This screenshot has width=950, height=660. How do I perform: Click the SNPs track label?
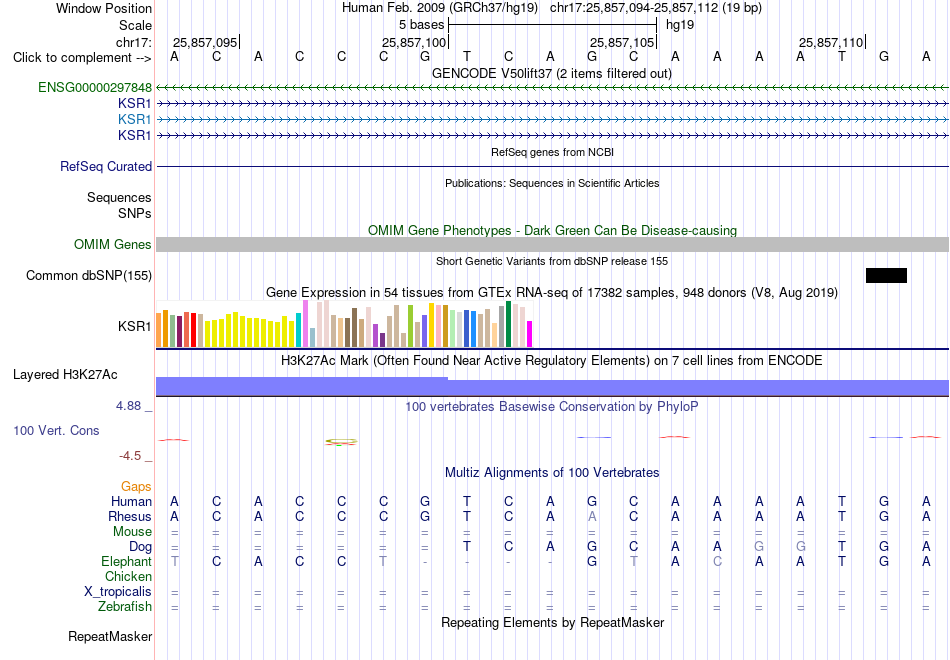(x=135, y=213)
